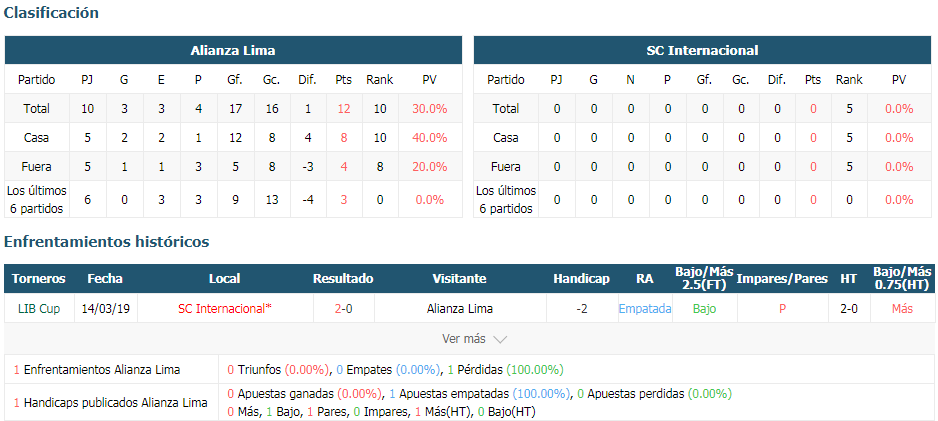
Task: Click the Impares/Pares column header
Action: [x=782, y=279]
